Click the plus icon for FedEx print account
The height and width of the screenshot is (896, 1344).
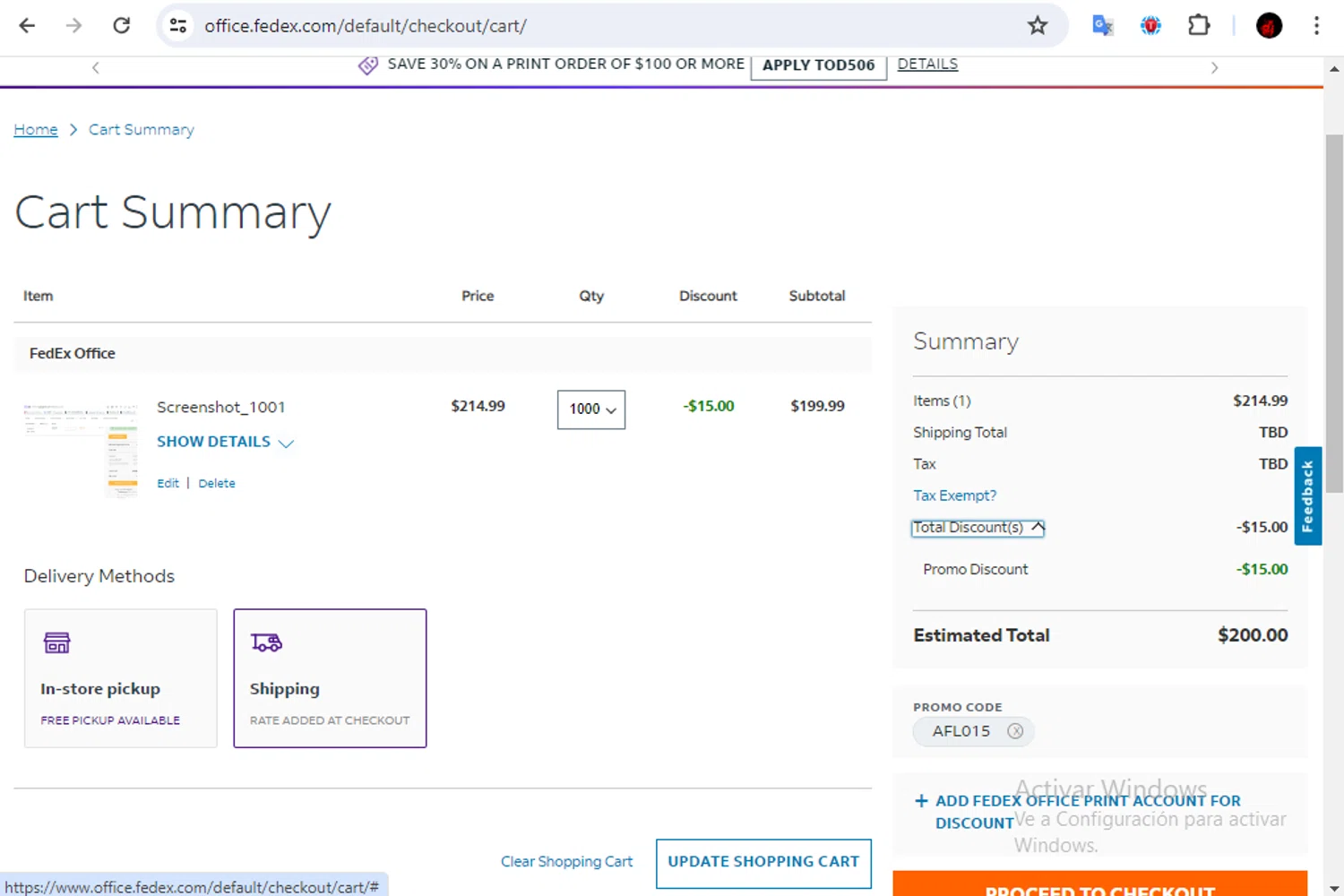pyautogui.click(x=921, y=801)
